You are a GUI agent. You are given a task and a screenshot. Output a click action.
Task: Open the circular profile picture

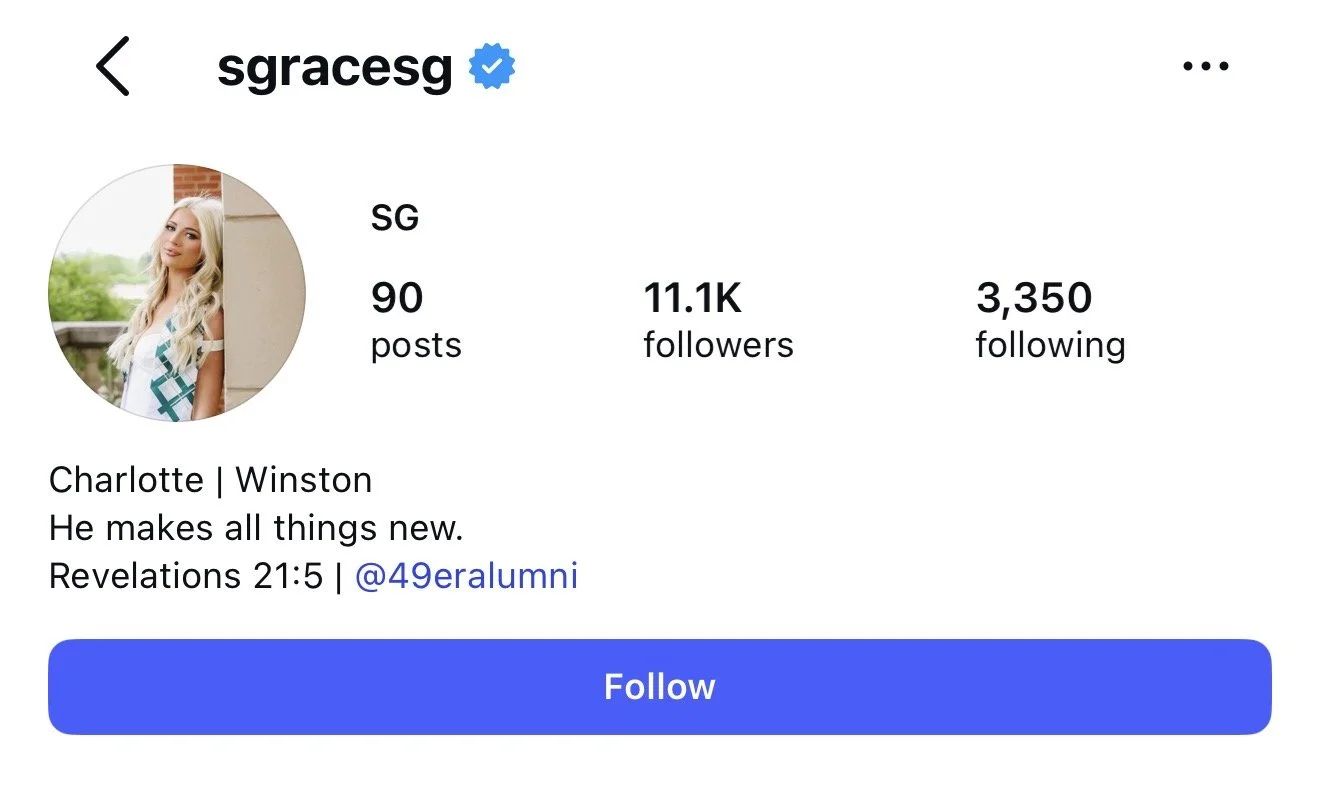click(177, 293)
